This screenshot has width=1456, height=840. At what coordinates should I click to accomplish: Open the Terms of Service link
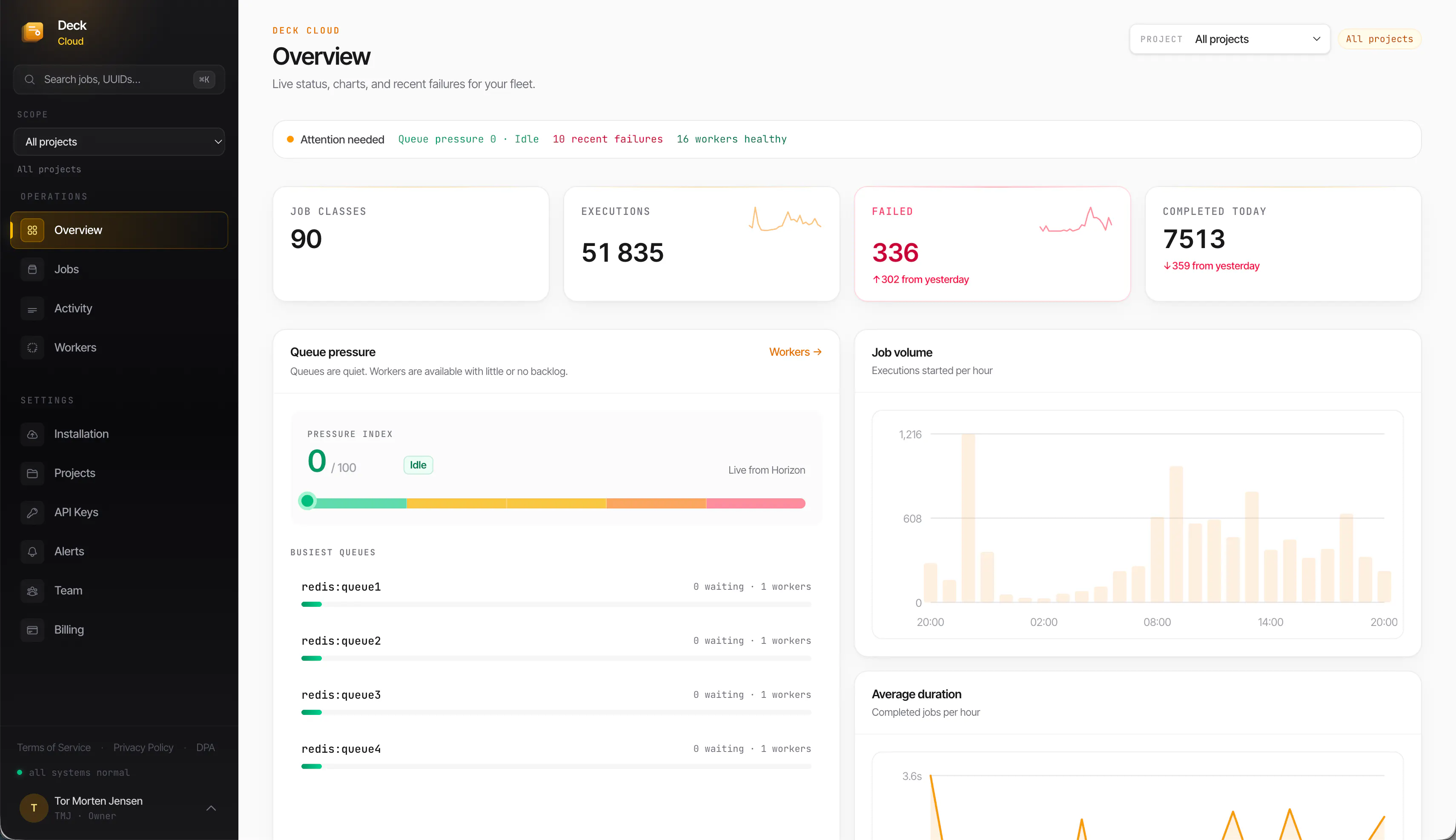54,748
